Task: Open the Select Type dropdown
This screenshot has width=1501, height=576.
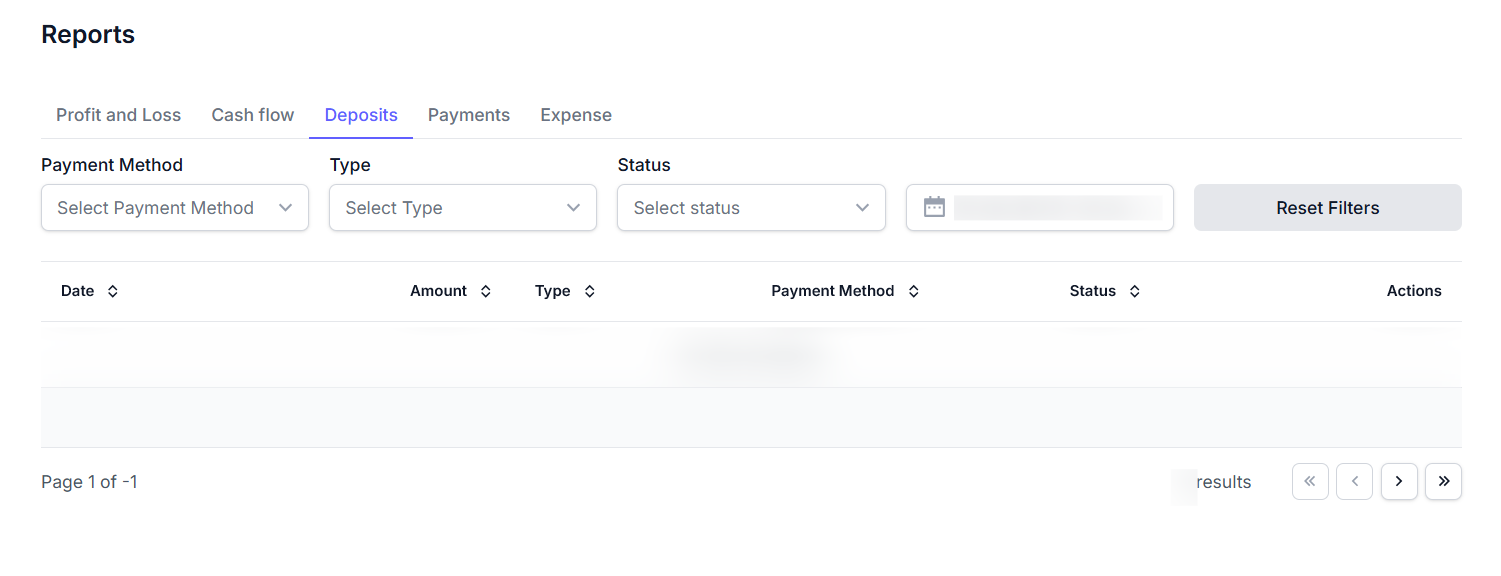Action: point(463,208)
